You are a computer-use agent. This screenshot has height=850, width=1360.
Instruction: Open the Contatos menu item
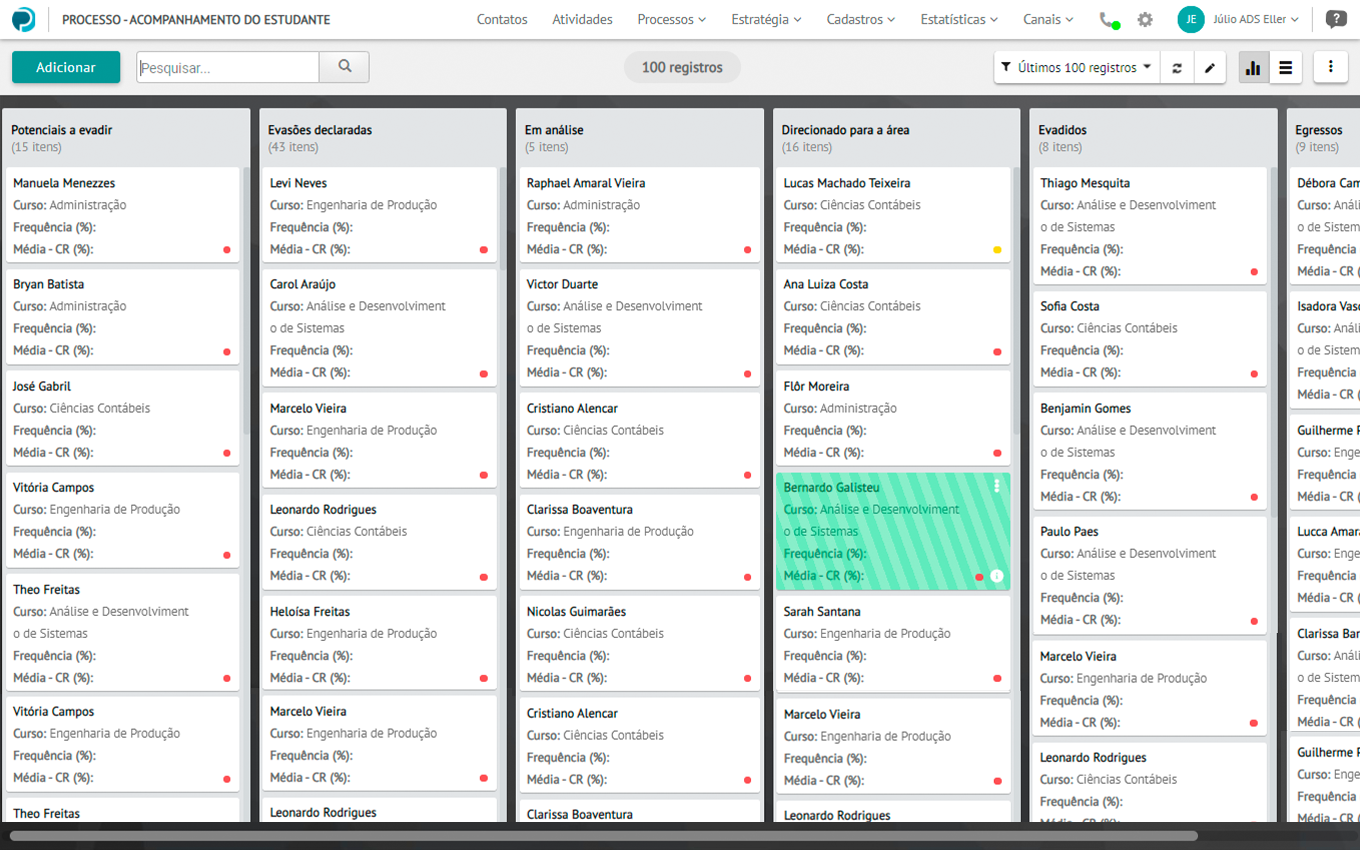pyautogui.click(x=502, y=19)
